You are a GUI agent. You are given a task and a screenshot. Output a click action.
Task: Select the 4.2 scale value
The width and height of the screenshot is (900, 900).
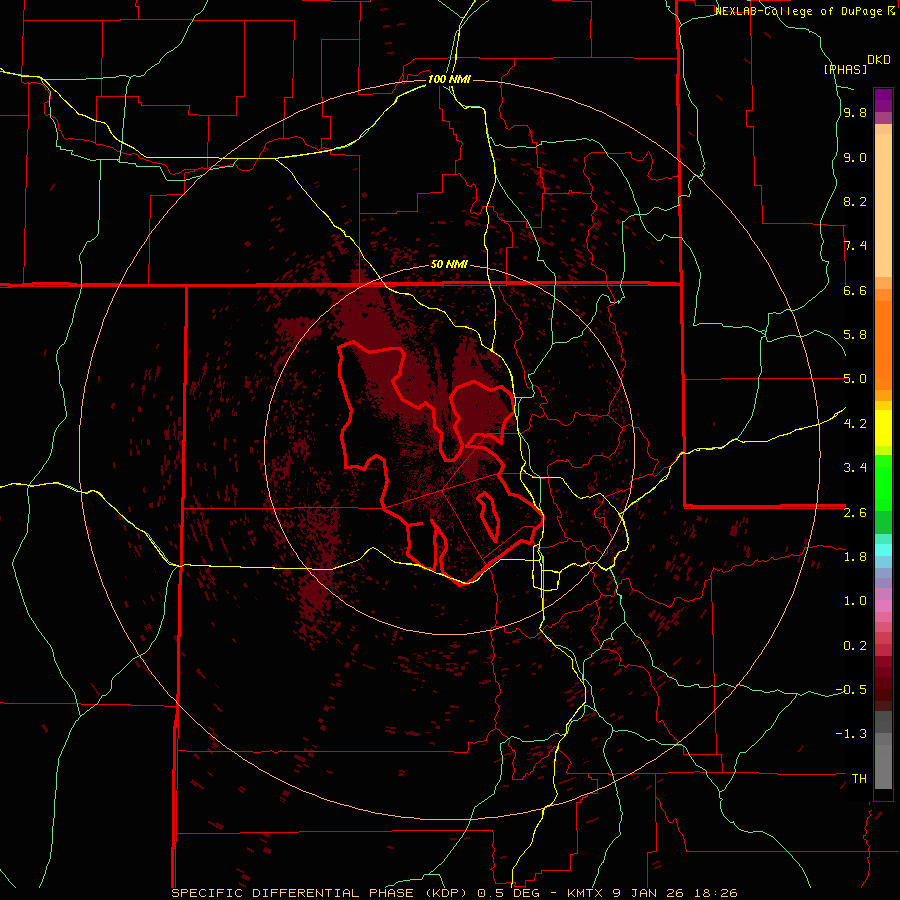[x=855, y=424]
